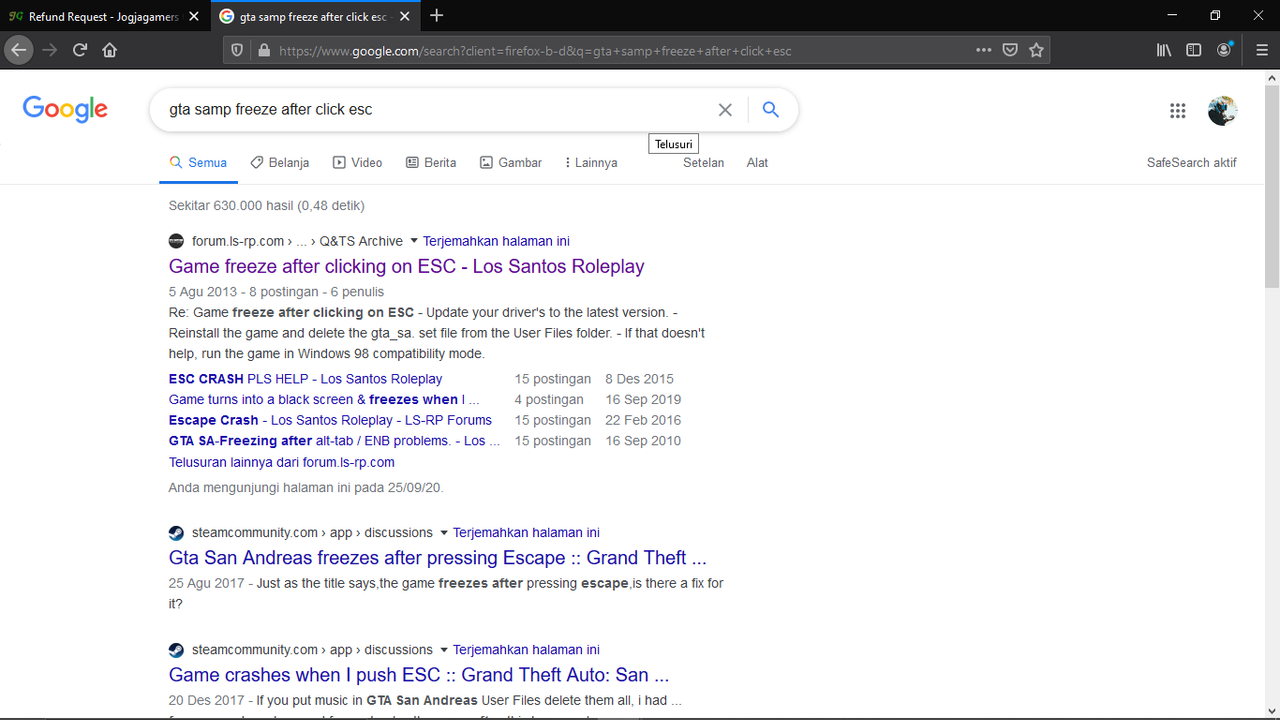This screenshot has height=720, width=1280.
Task: Click the Firefox back arrow button
Action: click(19, 50)
